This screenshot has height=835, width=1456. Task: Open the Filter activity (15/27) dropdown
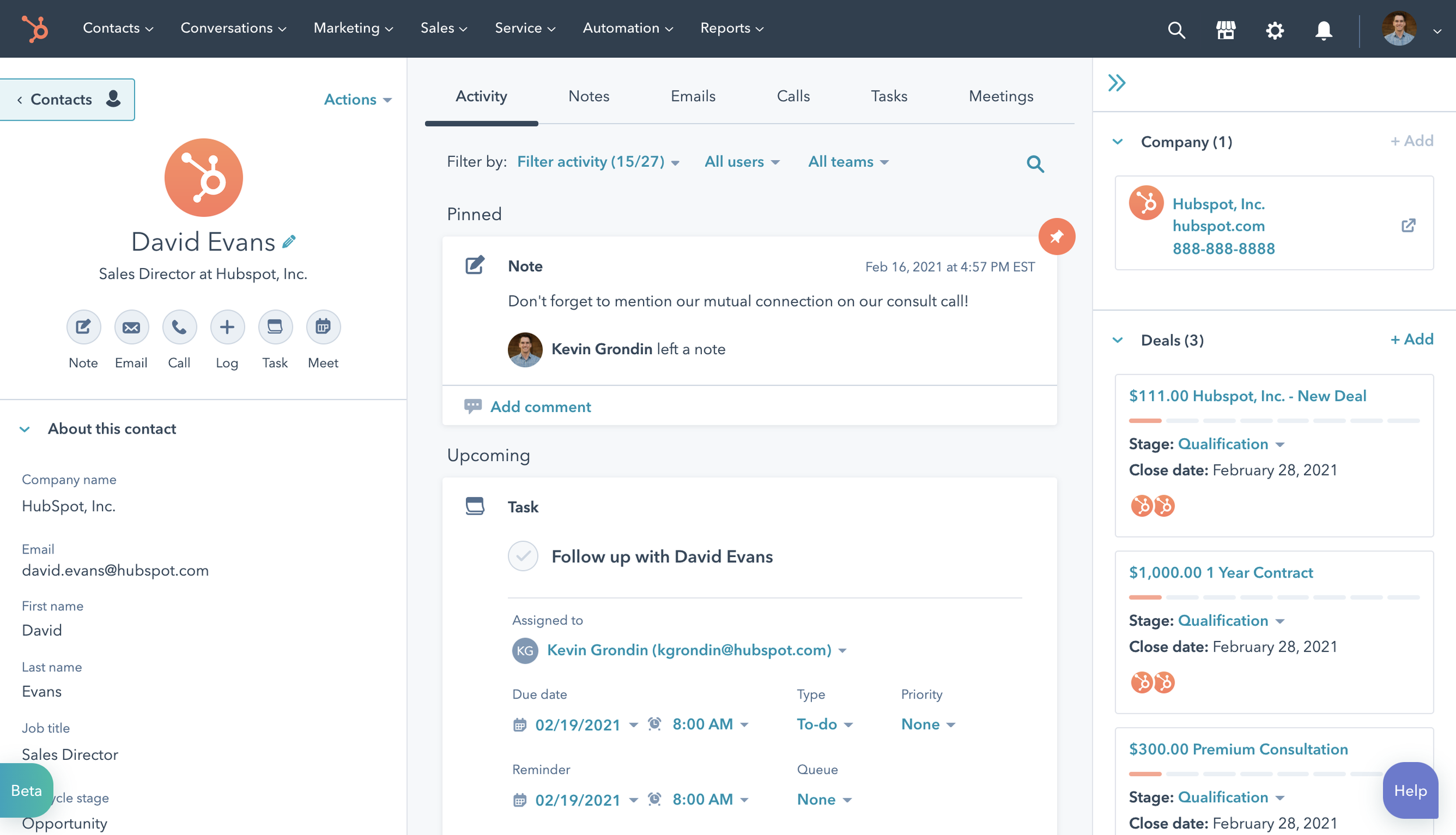[598, 162]
